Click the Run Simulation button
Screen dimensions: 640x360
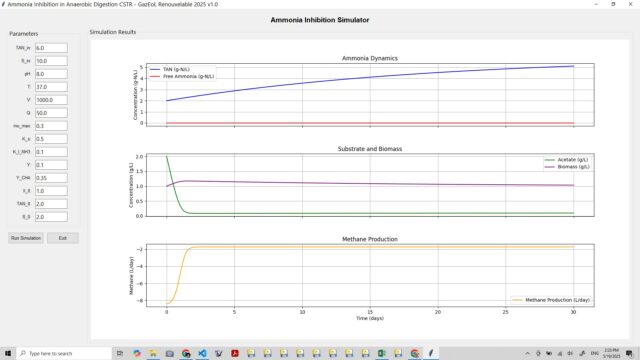(26, 238)
